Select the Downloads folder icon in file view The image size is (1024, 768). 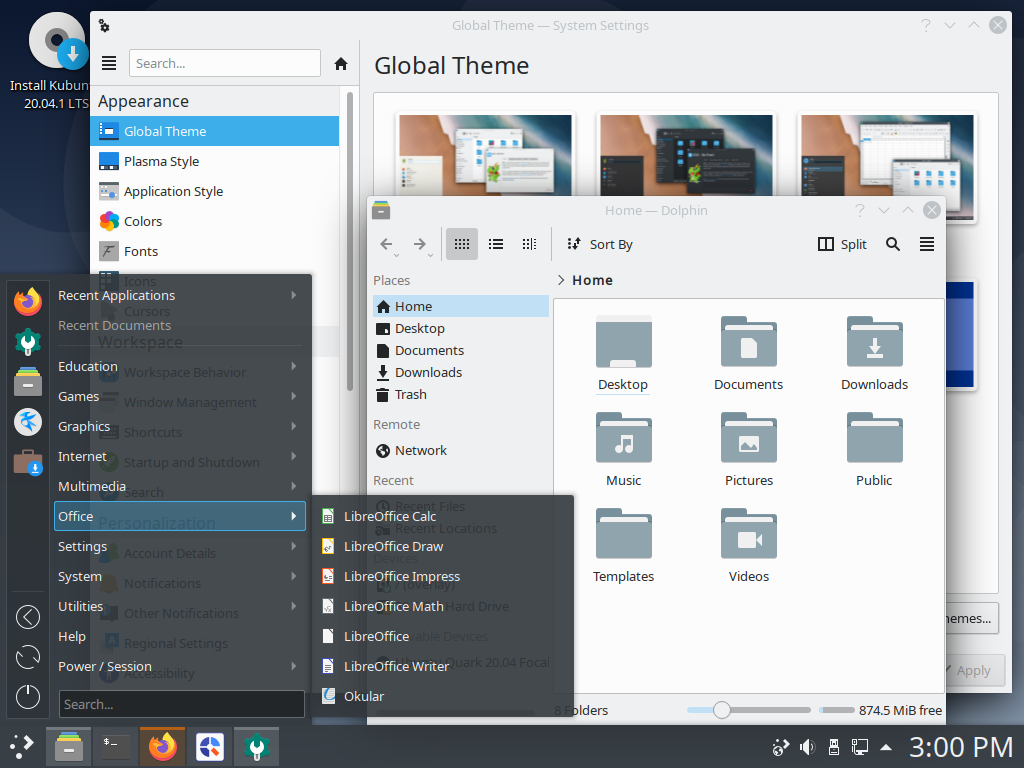tap(874, 342)
